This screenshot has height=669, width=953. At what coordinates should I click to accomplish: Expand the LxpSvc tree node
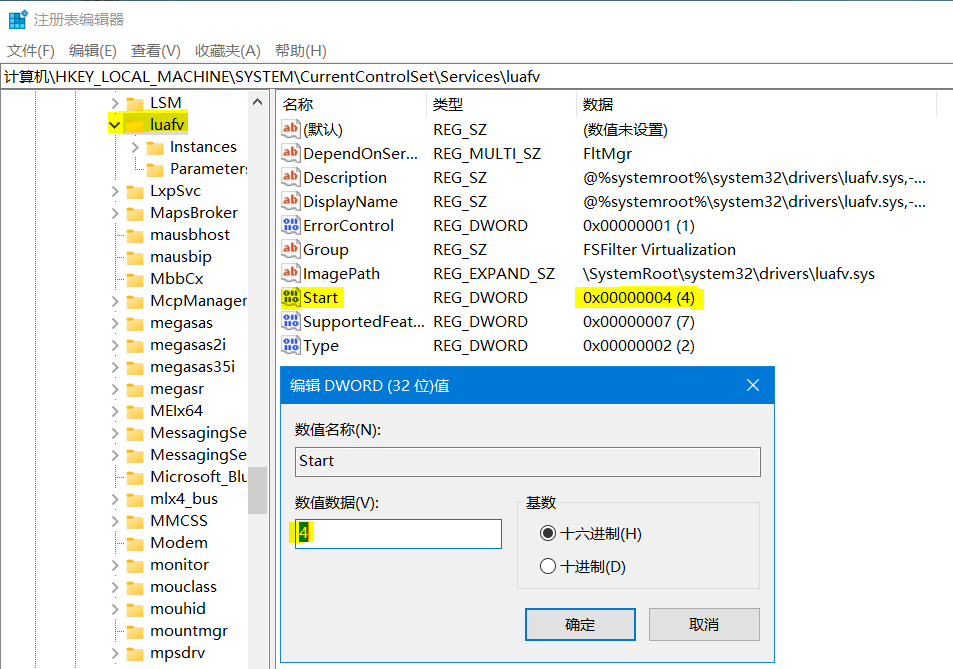[x=114, y=191]
